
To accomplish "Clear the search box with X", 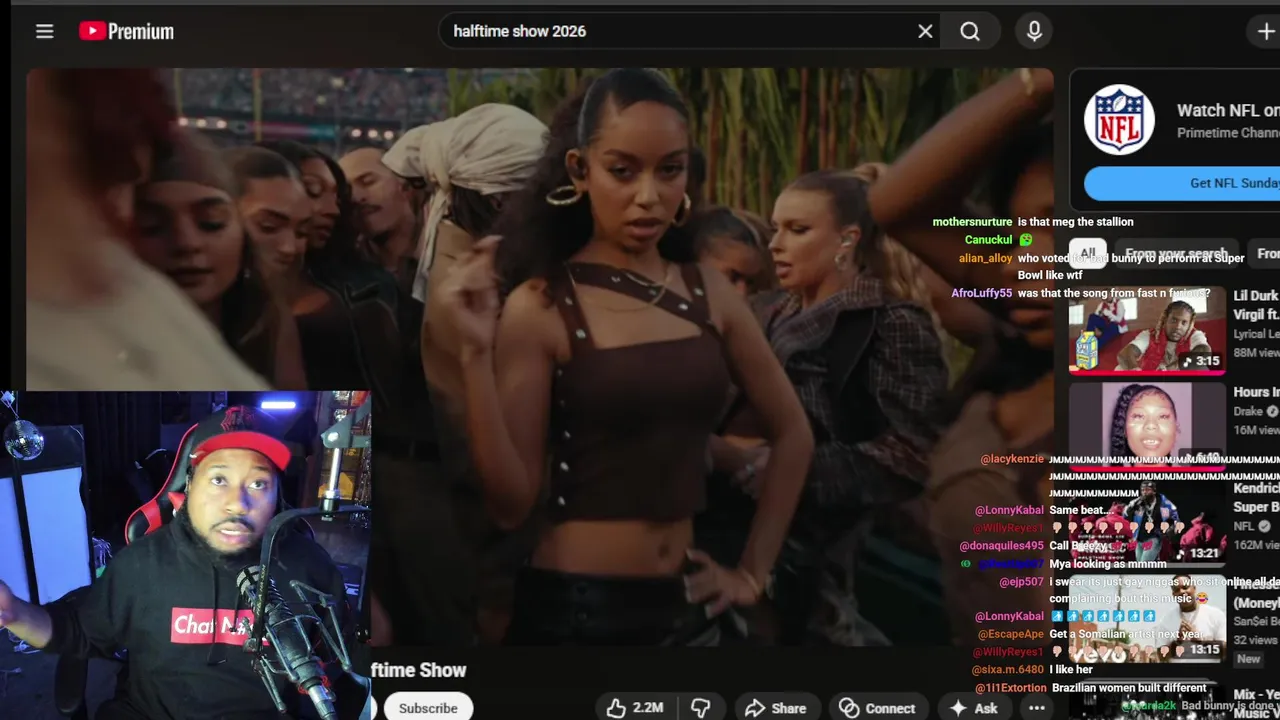I will click(x=925, y=31).
